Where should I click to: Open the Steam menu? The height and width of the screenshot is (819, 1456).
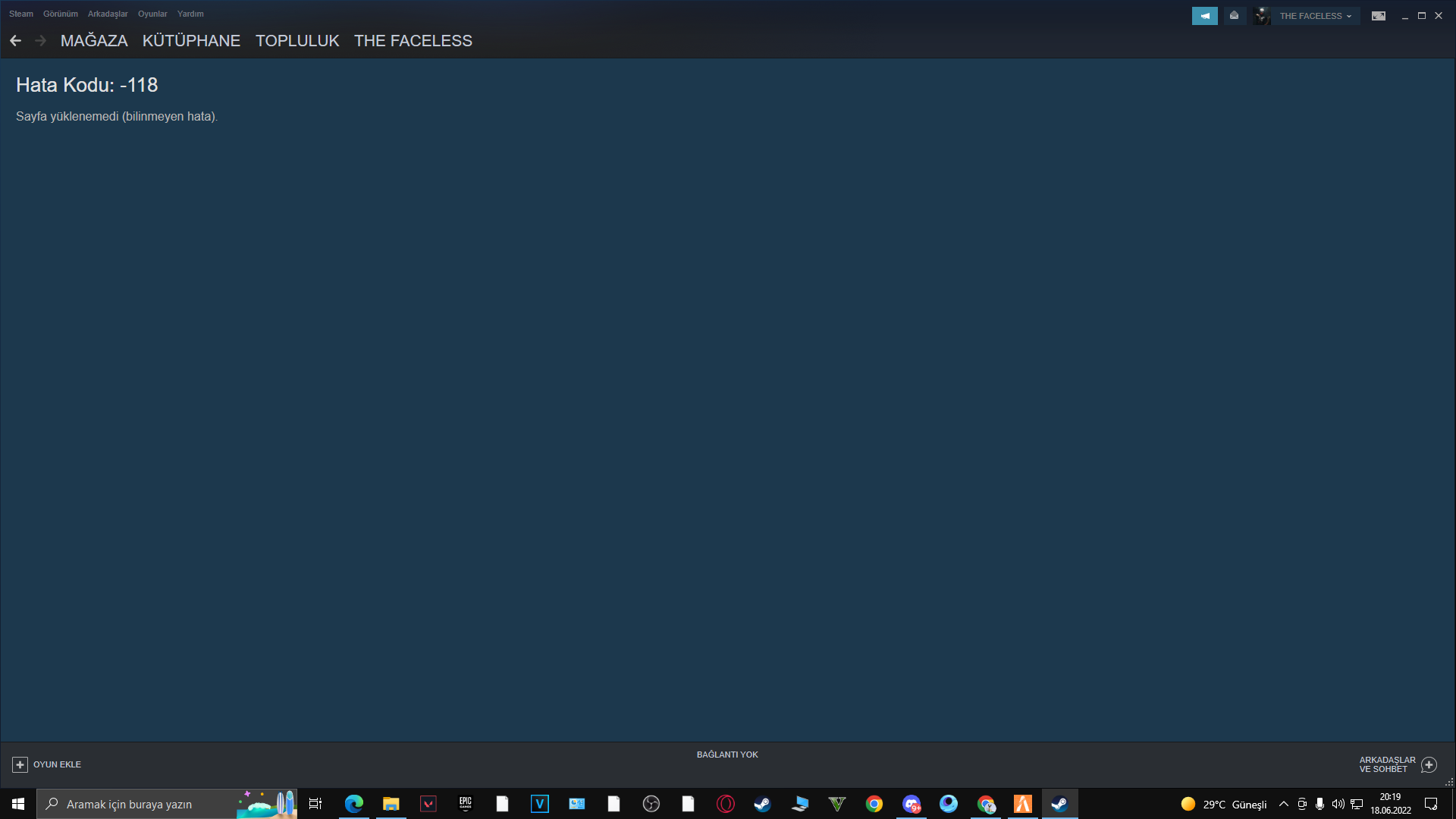click(21, 14)
